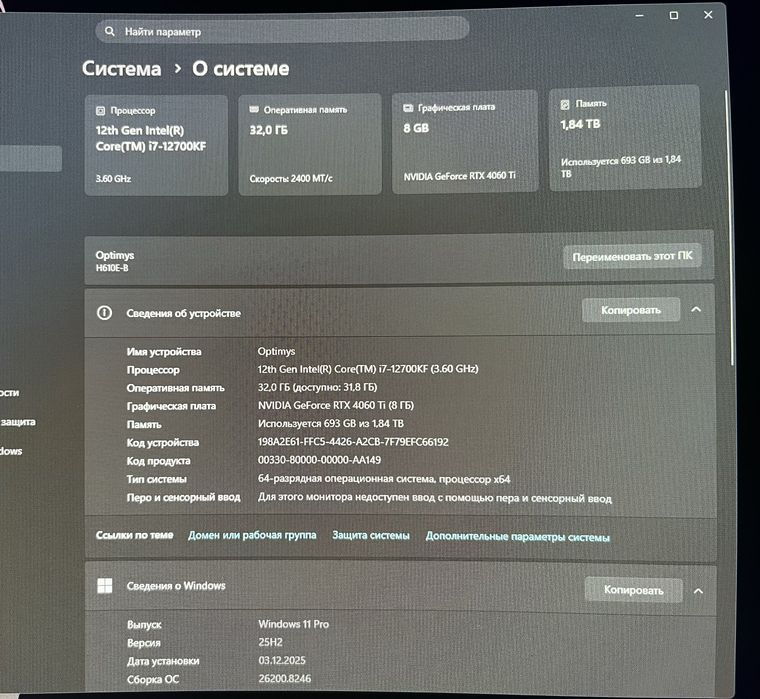Select the highlighted sidebar item
Image resolution: width=760 pixels, height=699 pixels.
tap(30, 159)
